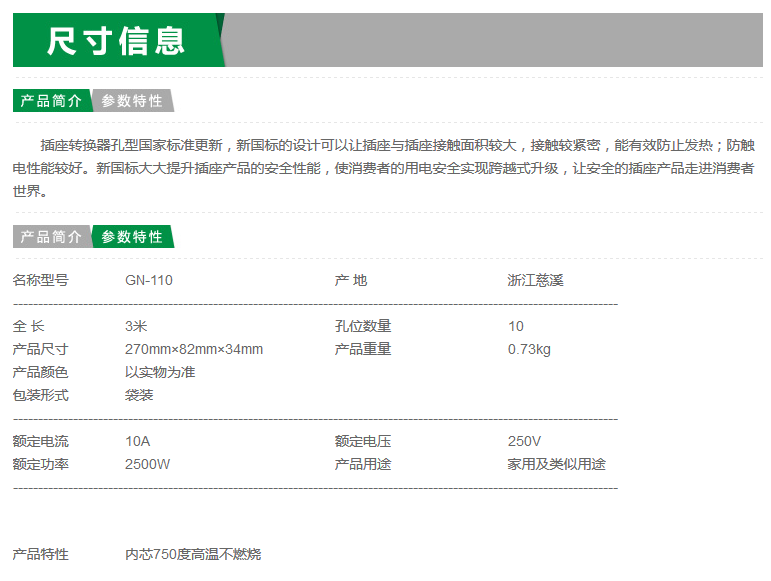The height and width of the screenshot is (581, 771).
Task: Select the gray 产品简介 tab above the specs table
Action: pyautogui.click(x=51, y=237)
